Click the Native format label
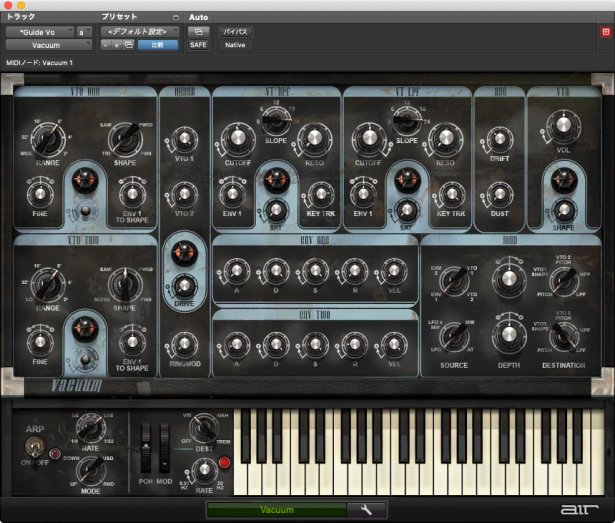 [235, 45]
